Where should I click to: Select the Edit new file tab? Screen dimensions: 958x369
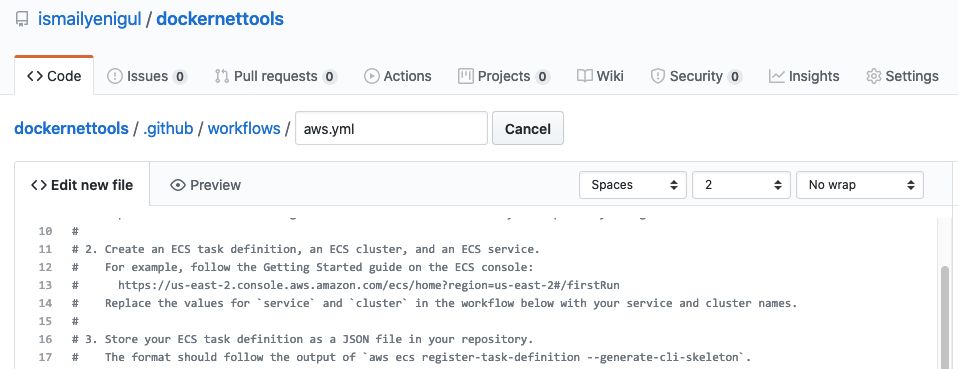tap(82, 184)
